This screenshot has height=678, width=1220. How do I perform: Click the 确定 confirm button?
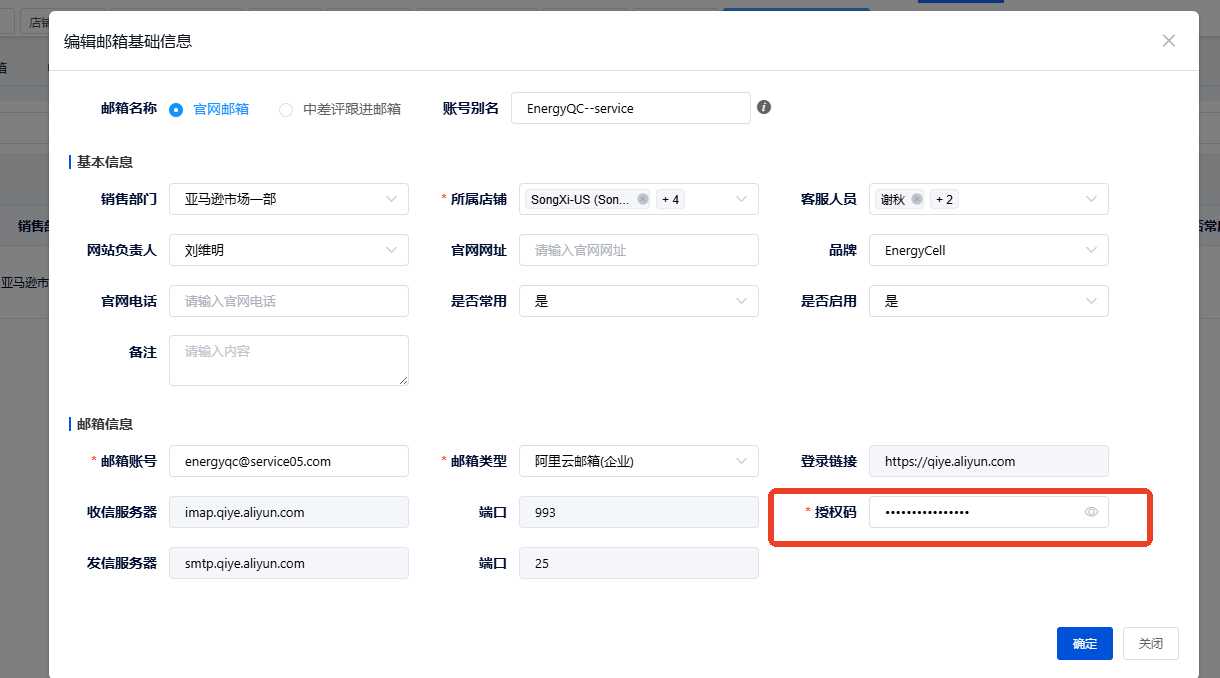pyautogui.click(x=1084, y=643)
